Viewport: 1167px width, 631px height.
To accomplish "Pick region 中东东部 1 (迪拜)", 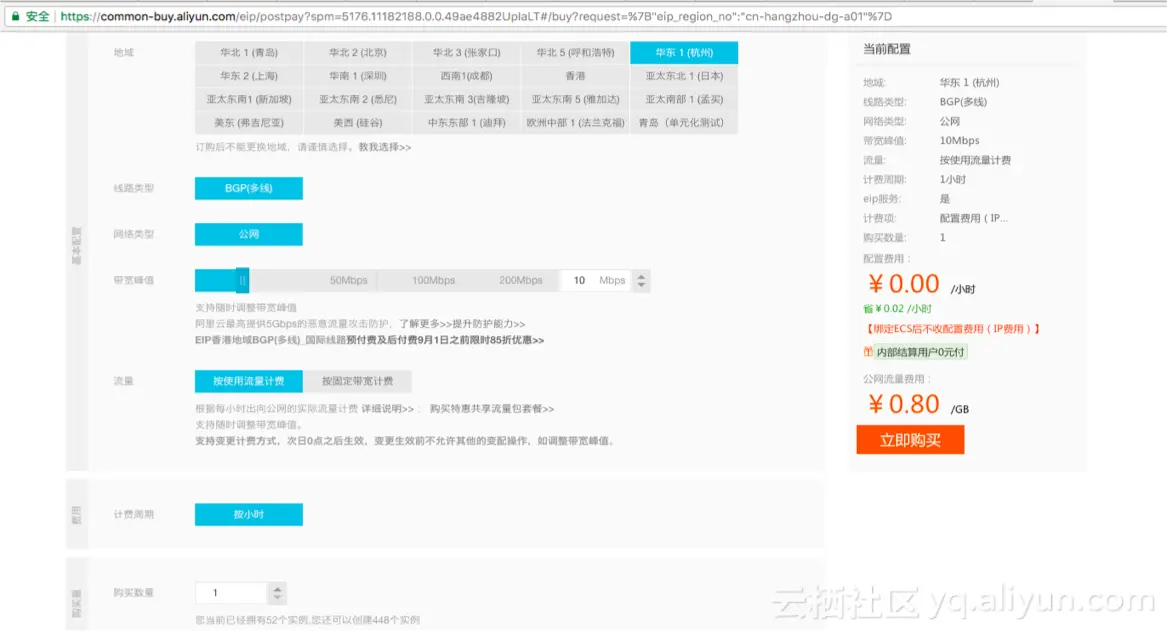I will [467, 123].
